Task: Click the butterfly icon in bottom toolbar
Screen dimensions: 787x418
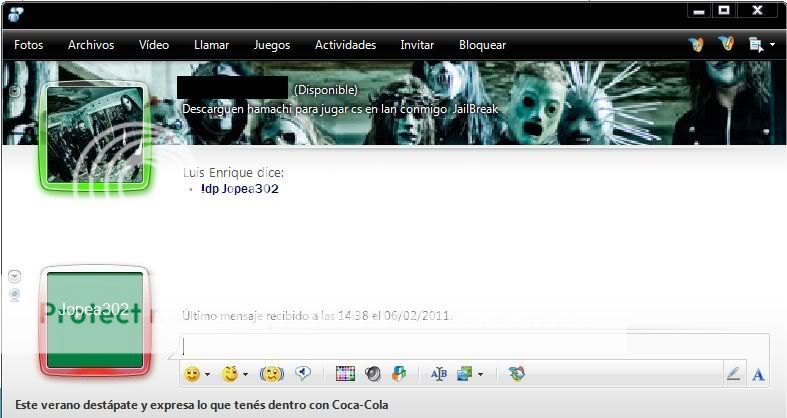Action: tap(516, 374)
